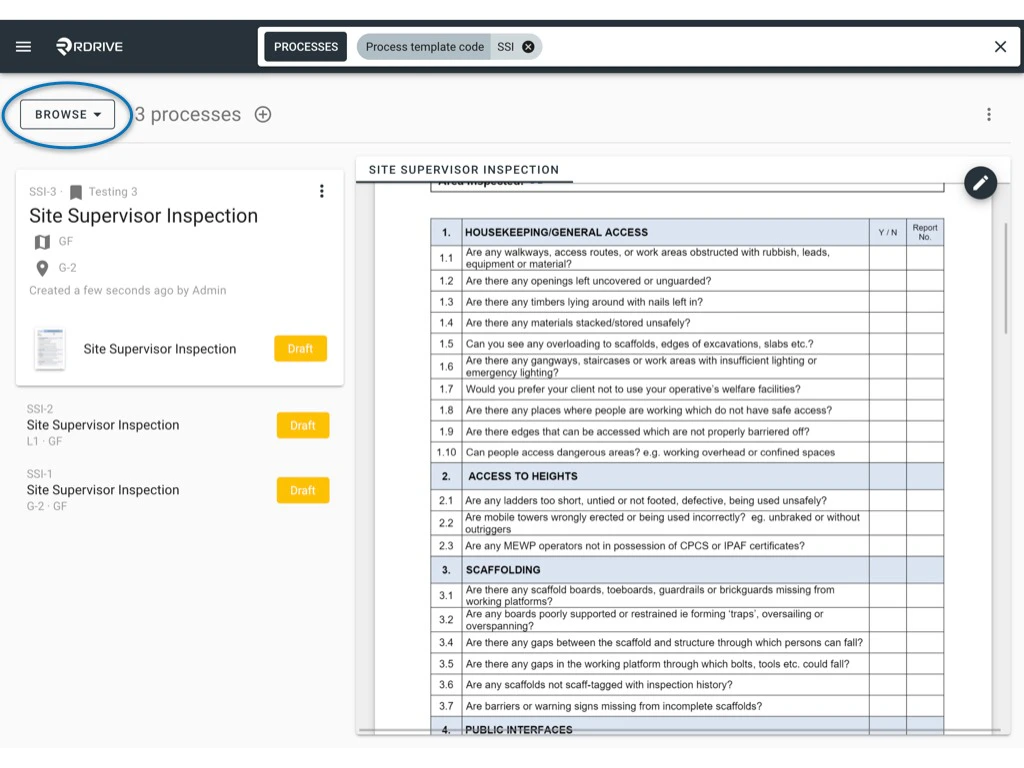Edit the document with pencil button

[x=980, y=183]
